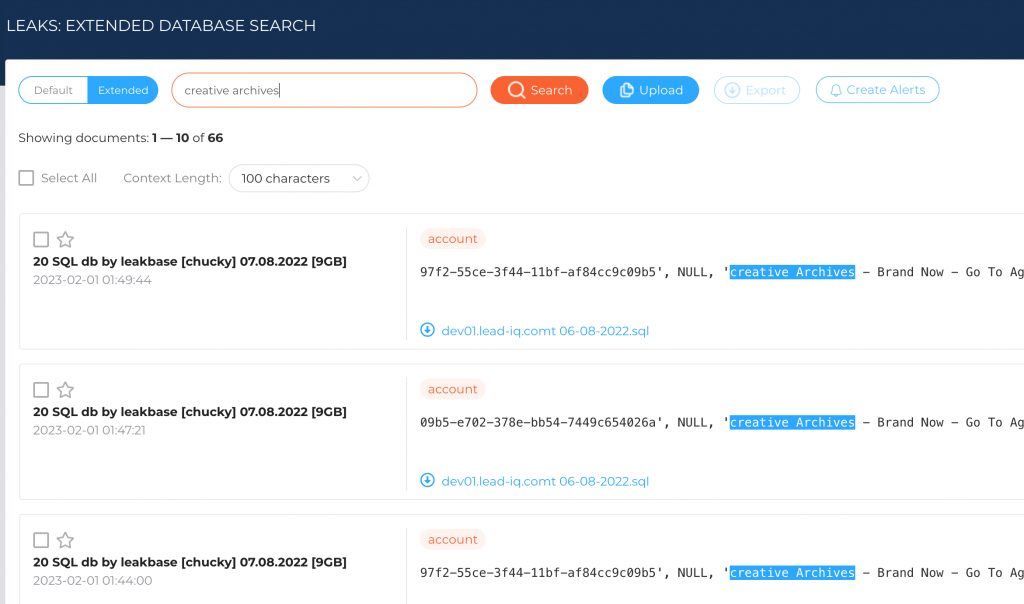Click the snippet beginning 09b5-e702-378e
Viewport: 1024px width, 604px height.
pyautogui.click(x=722, y=422)
